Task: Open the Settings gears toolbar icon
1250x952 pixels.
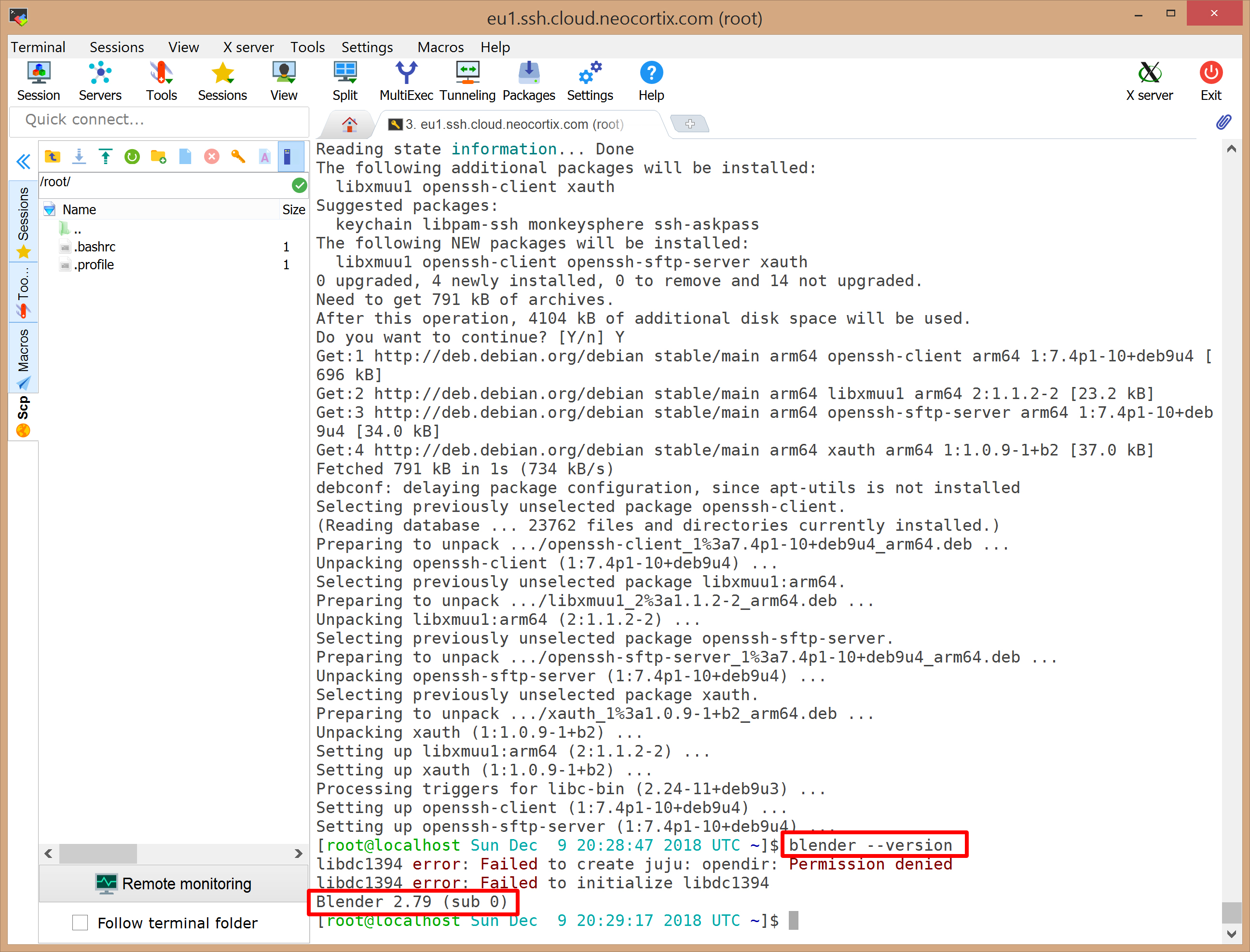Action: pyautogui.click(x=590, y=82)
